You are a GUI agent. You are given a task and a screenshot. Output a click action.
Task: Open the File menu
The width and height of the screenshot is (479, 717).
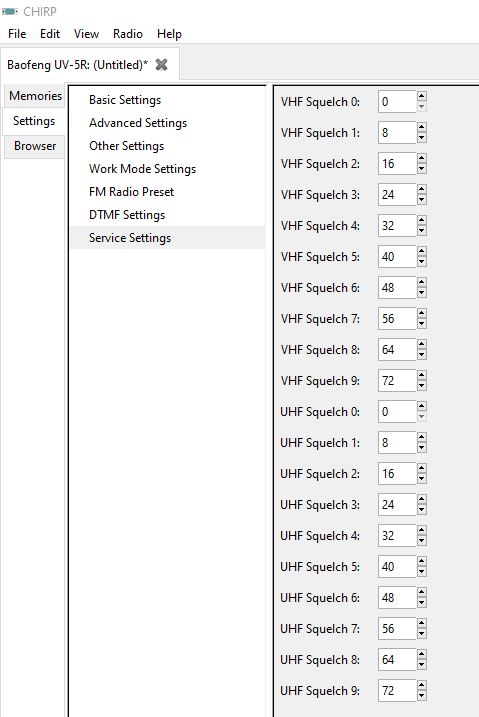17,34
